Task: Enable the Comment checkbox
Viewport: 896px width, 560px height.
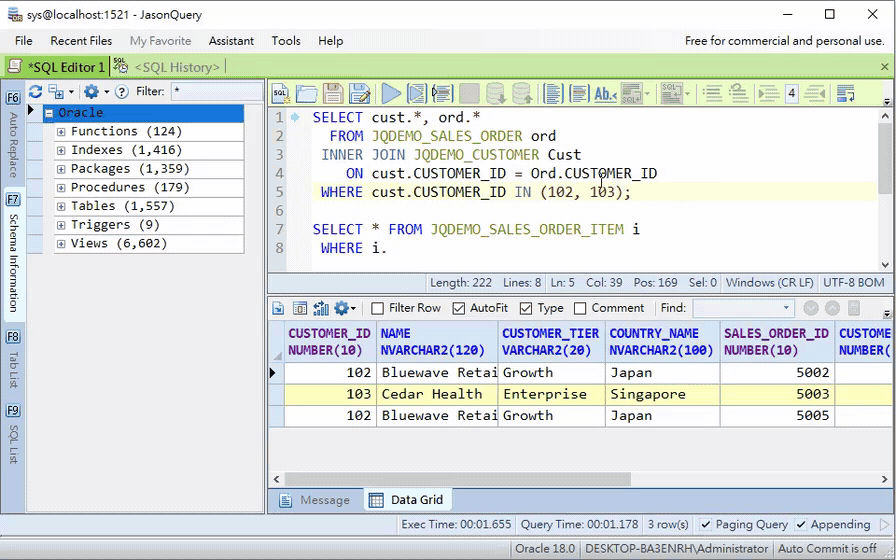Action: coord(580,309)
